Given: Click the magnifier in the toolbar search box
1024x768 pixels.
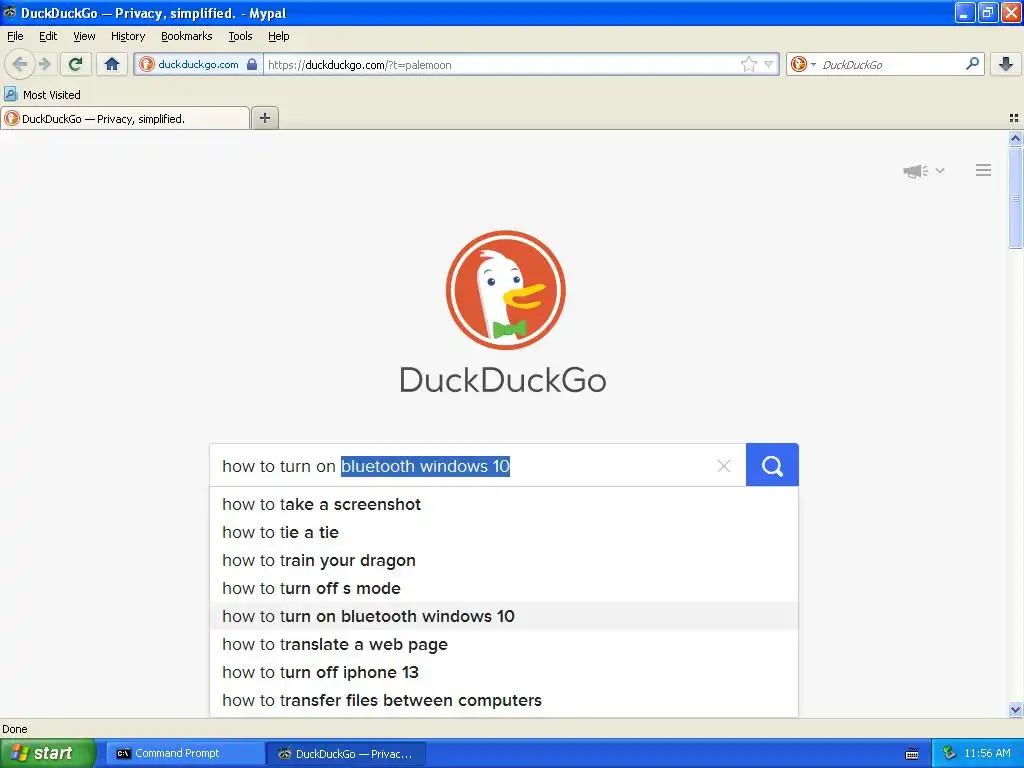Looking at the screenshot, I should point(972,63).
